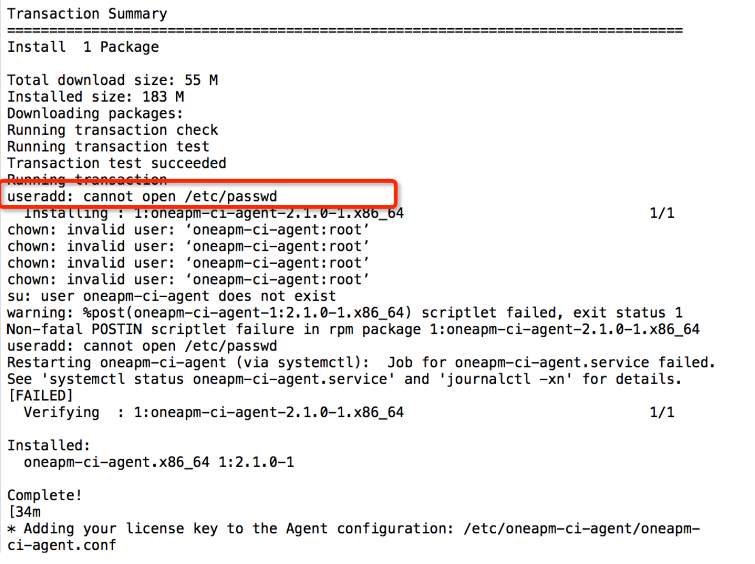Click the 'Complete!' message
The height and width of the screenshot is (564, 755).
[x=45, y=496]
